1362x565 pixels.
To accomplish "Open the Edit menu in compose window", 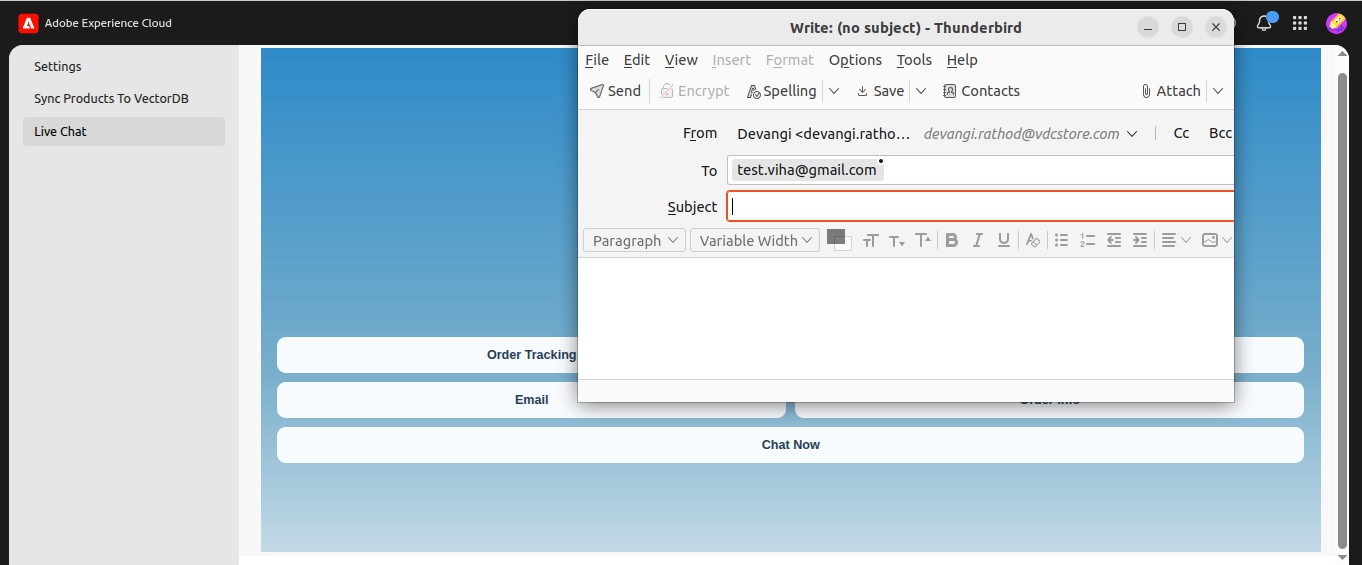I will (x=637, y=60).
